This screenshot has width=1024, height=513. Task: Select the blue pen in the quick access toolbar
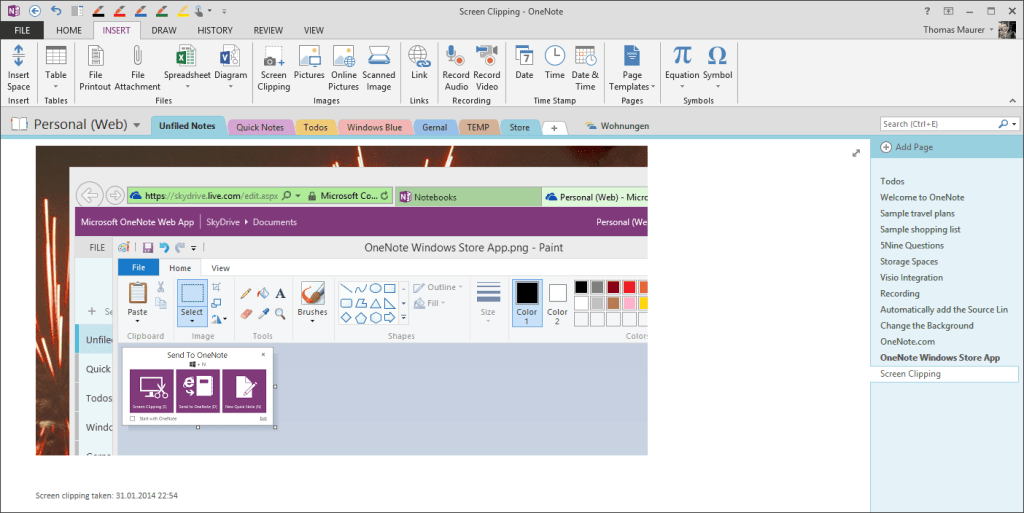click(140, 11)
